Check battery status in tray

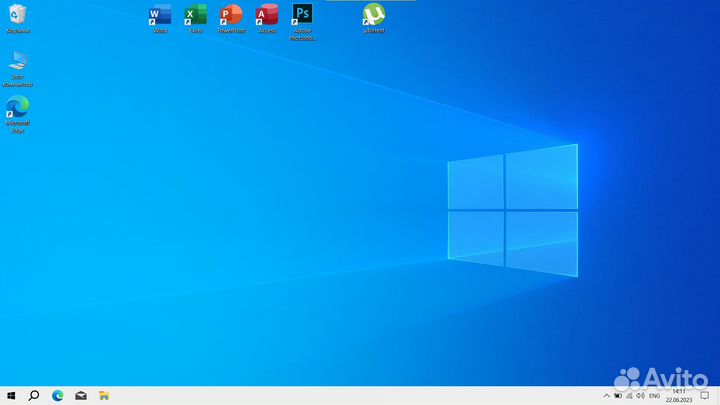pyautogui.click(x=618, y=396)
